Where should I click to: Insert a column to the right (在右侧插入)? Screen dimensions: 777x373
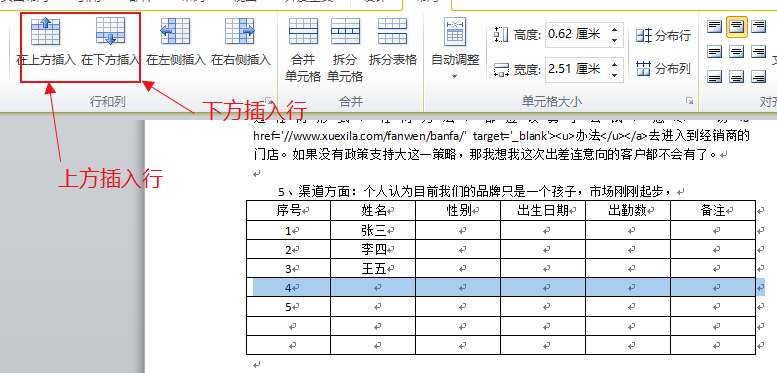241,43
